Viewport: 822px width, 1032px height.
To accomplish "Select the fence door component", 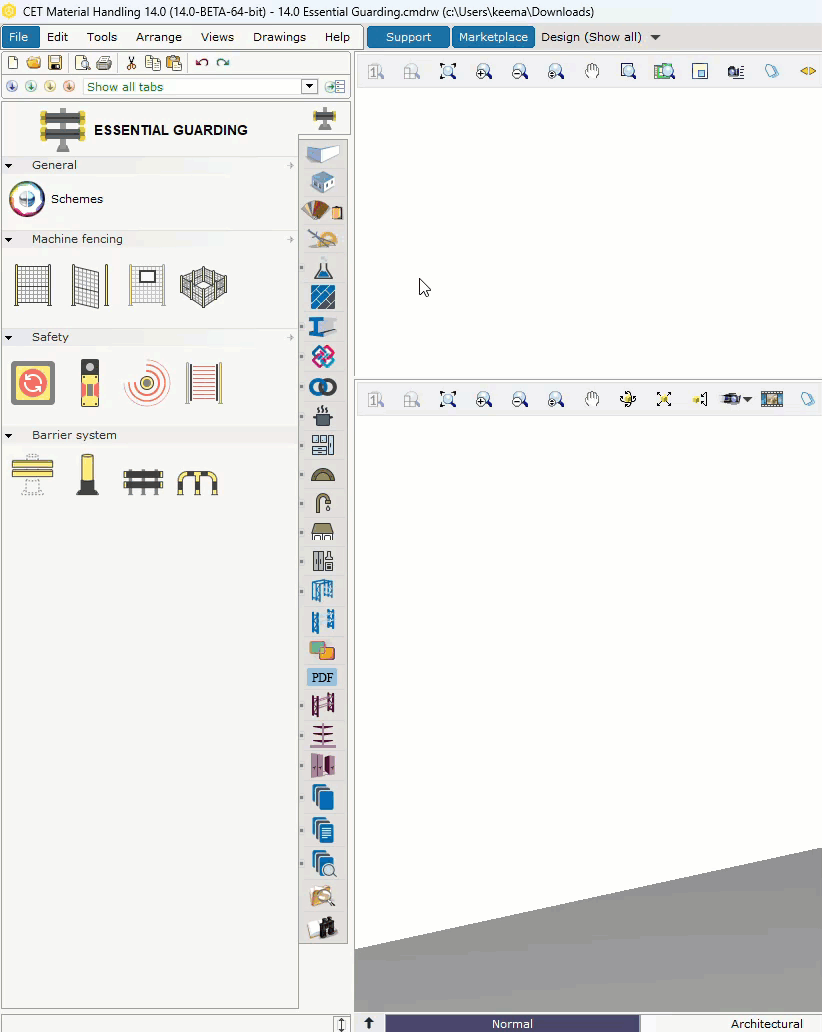I will click(90, 286).
